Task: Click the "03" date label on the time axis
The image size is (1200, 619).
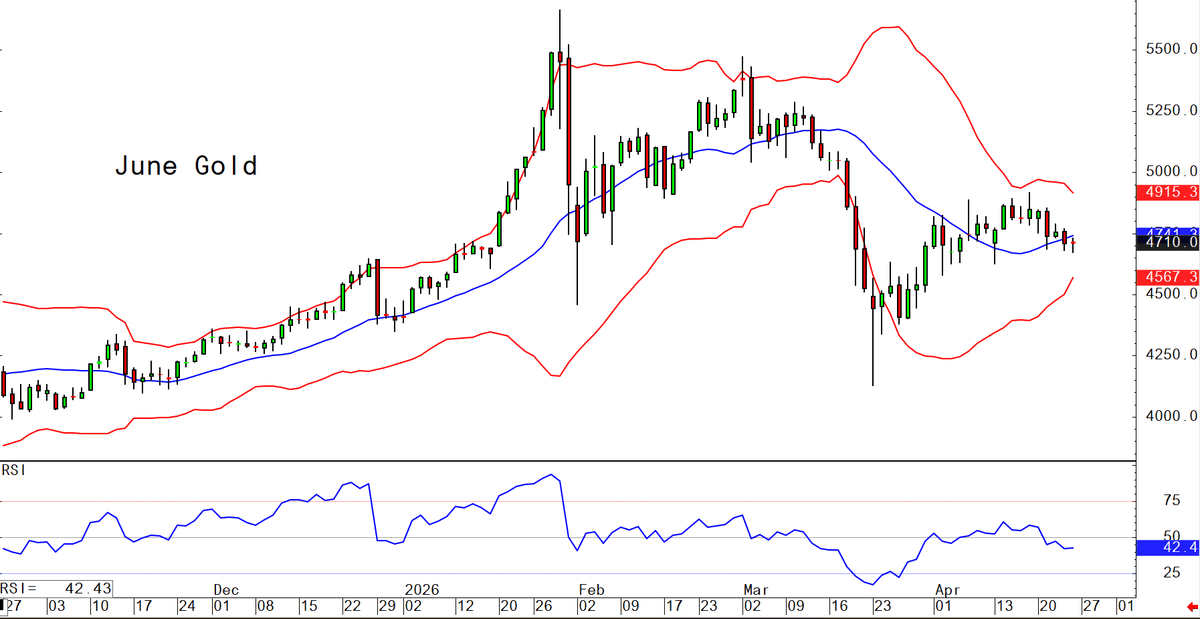Action: 56,606
